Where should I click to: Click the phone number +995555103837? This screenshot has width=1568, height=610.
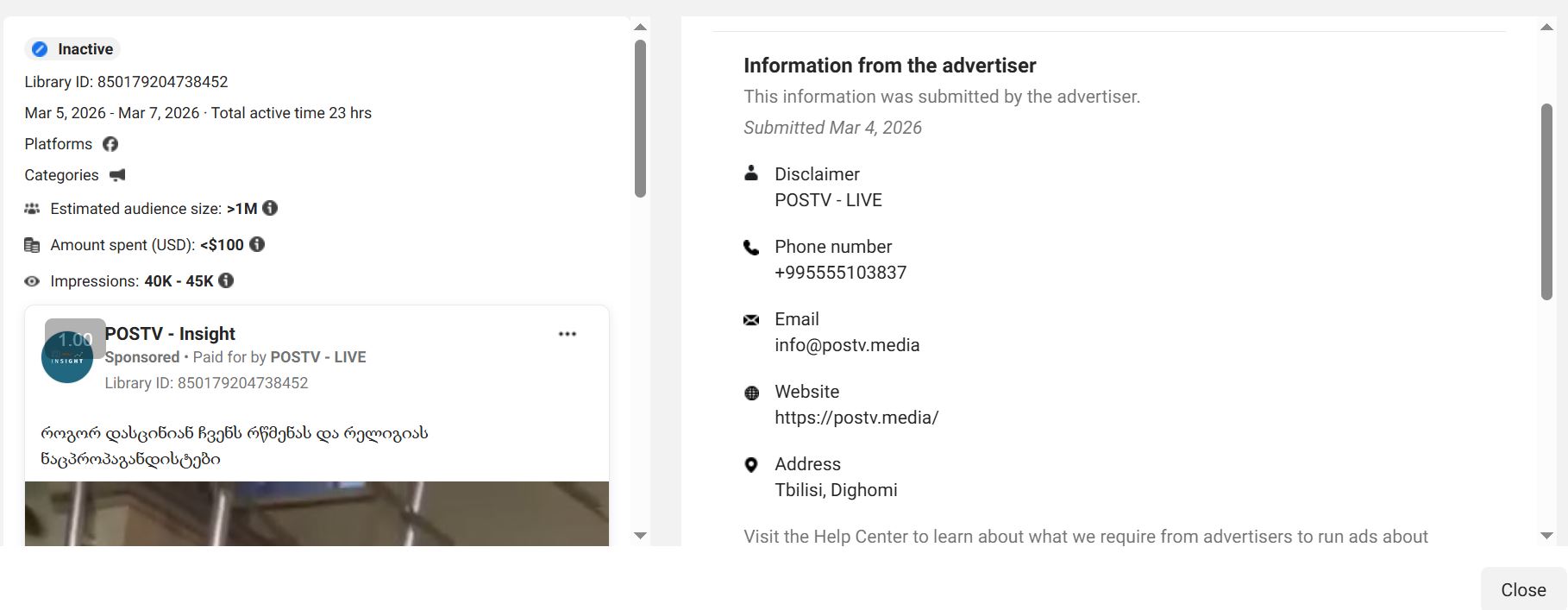pyautogui.click(x=840, y=273)
